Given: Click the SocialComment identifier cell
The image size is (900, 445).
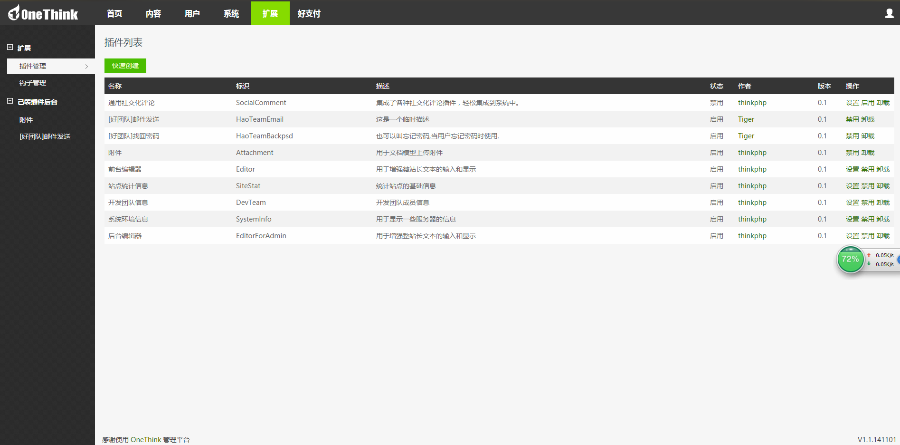Looking at the screenshot, I should (261, 103).
